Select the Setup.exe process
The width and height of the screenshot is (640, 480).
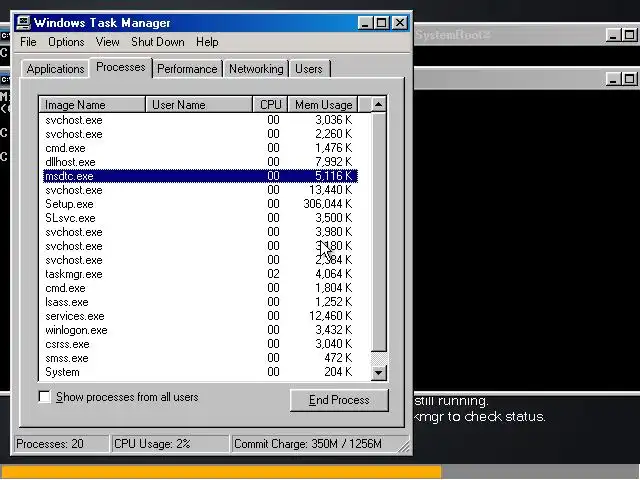click(200, 204)
